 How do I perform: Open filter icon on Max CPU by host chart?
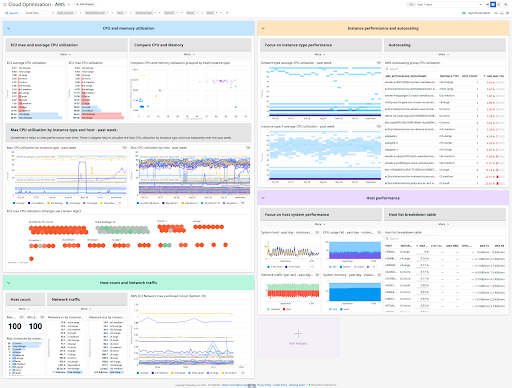pos(248,148)
